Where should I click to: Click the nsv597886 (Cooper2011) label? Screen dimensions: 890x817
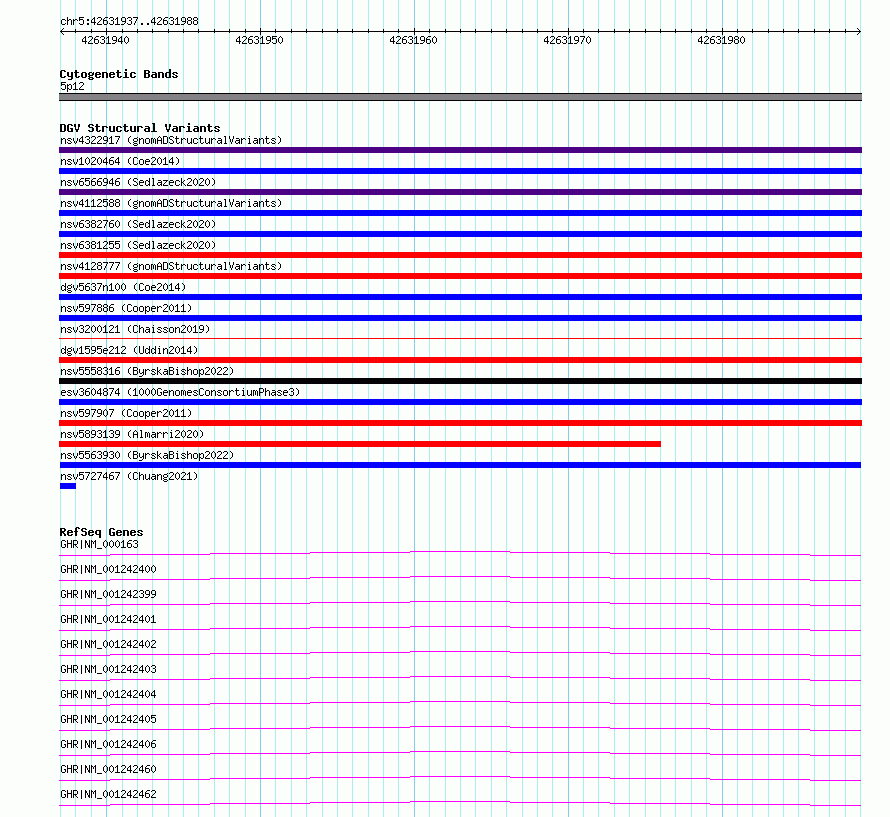tap(126, 308)
